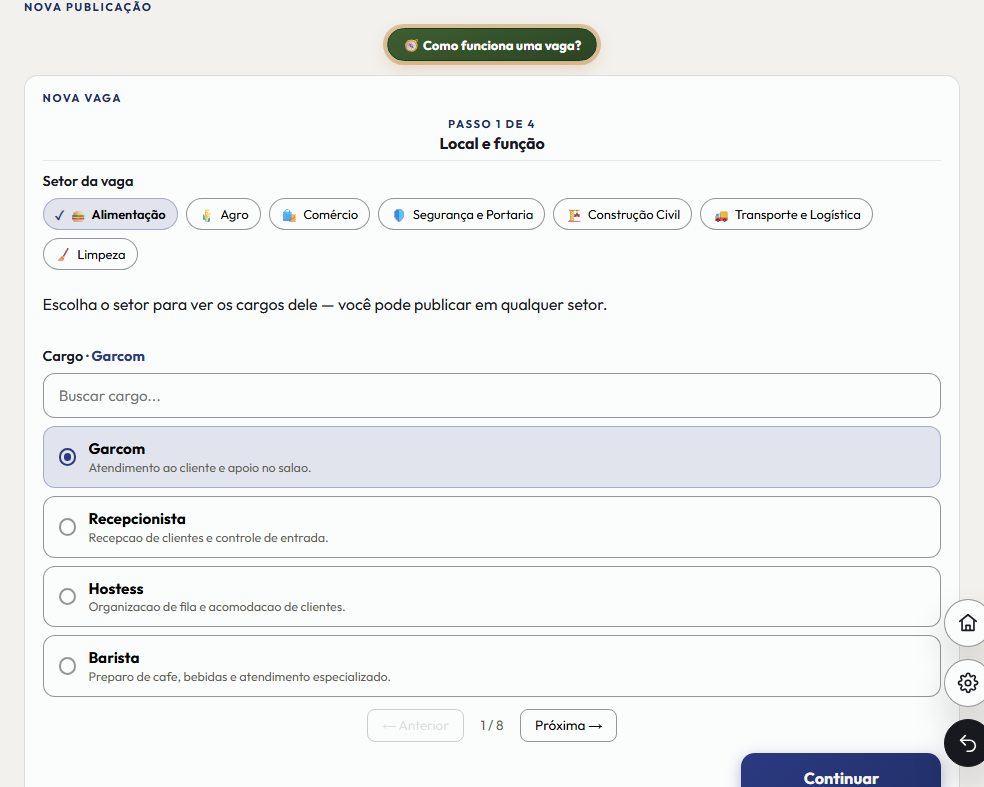Image resolution: width=984 pixels, height=787 pixels.
Task: Select the Garcom radio option
Action: (x=67, y=457)
